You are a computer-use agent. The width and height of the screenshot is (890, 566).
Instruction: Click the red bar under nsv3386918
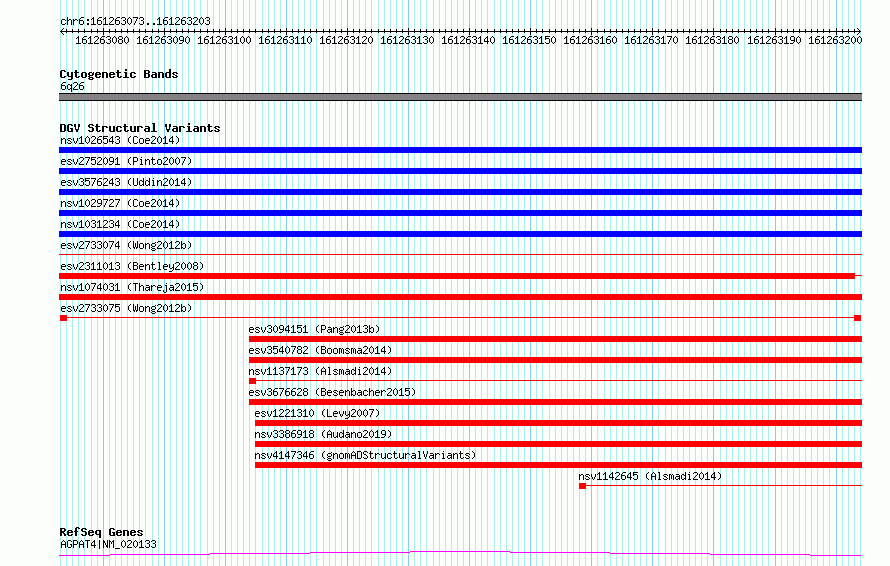(559, 444)
